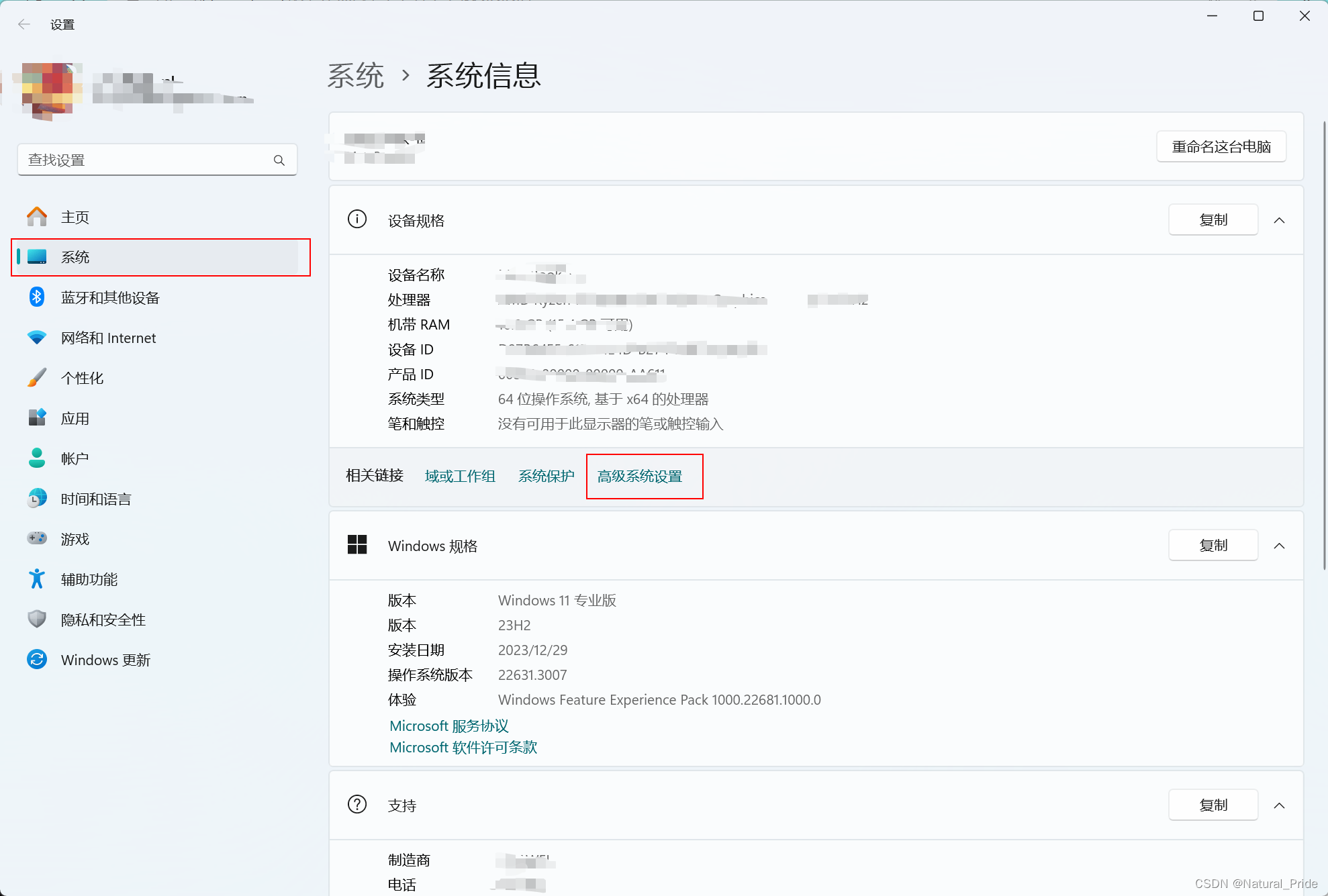Copy device specs with the 复制 button
Screen dimensions: 1328x896
[x=1213, y=220]
